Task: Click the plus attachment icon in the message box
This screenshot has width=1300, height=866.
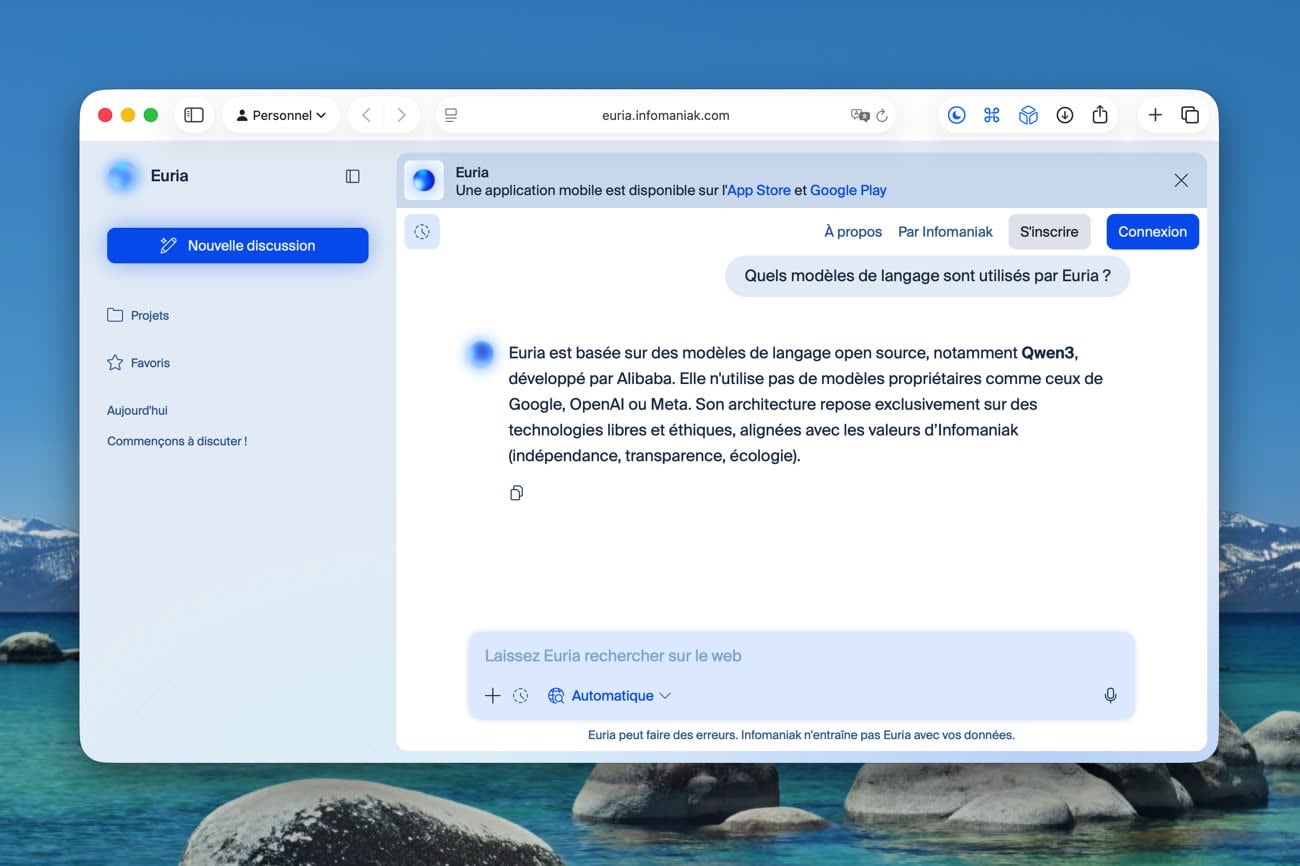Action: (x=492, y=696)
